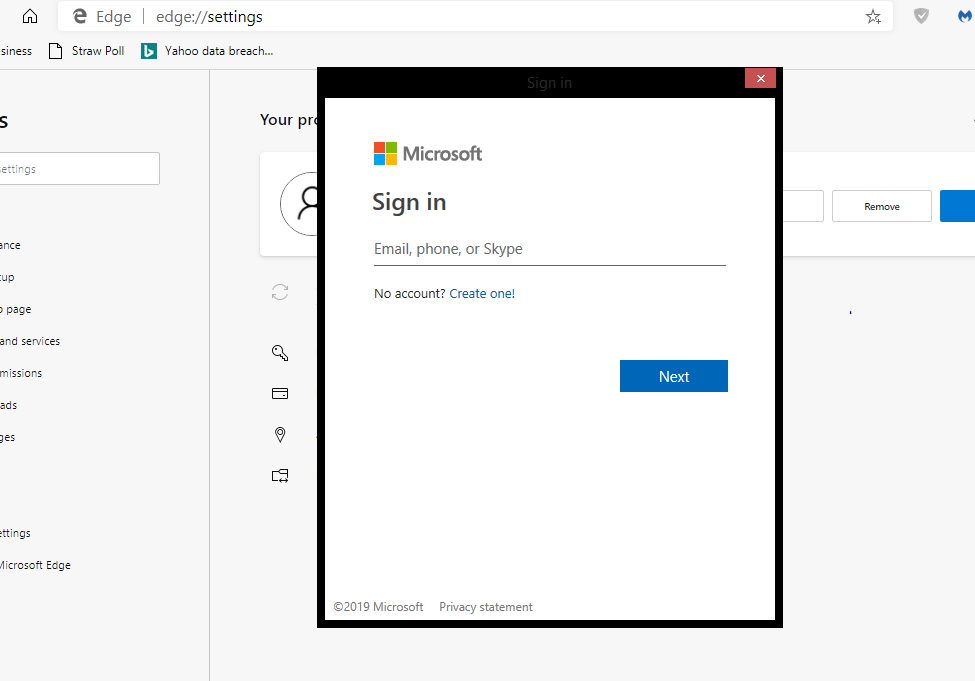
Task: Click the Remove profile button
Action: [x=882, y=206]
